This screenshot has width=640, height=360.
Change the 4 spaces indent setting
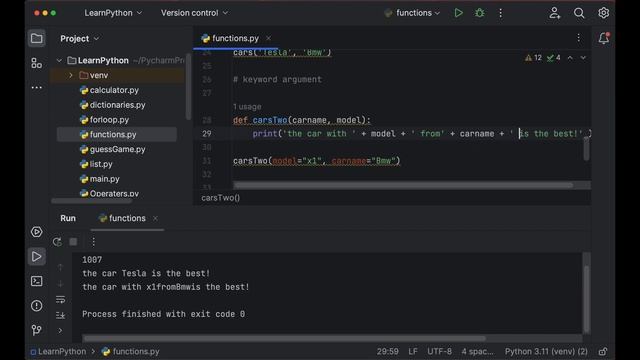pos(478,351)
